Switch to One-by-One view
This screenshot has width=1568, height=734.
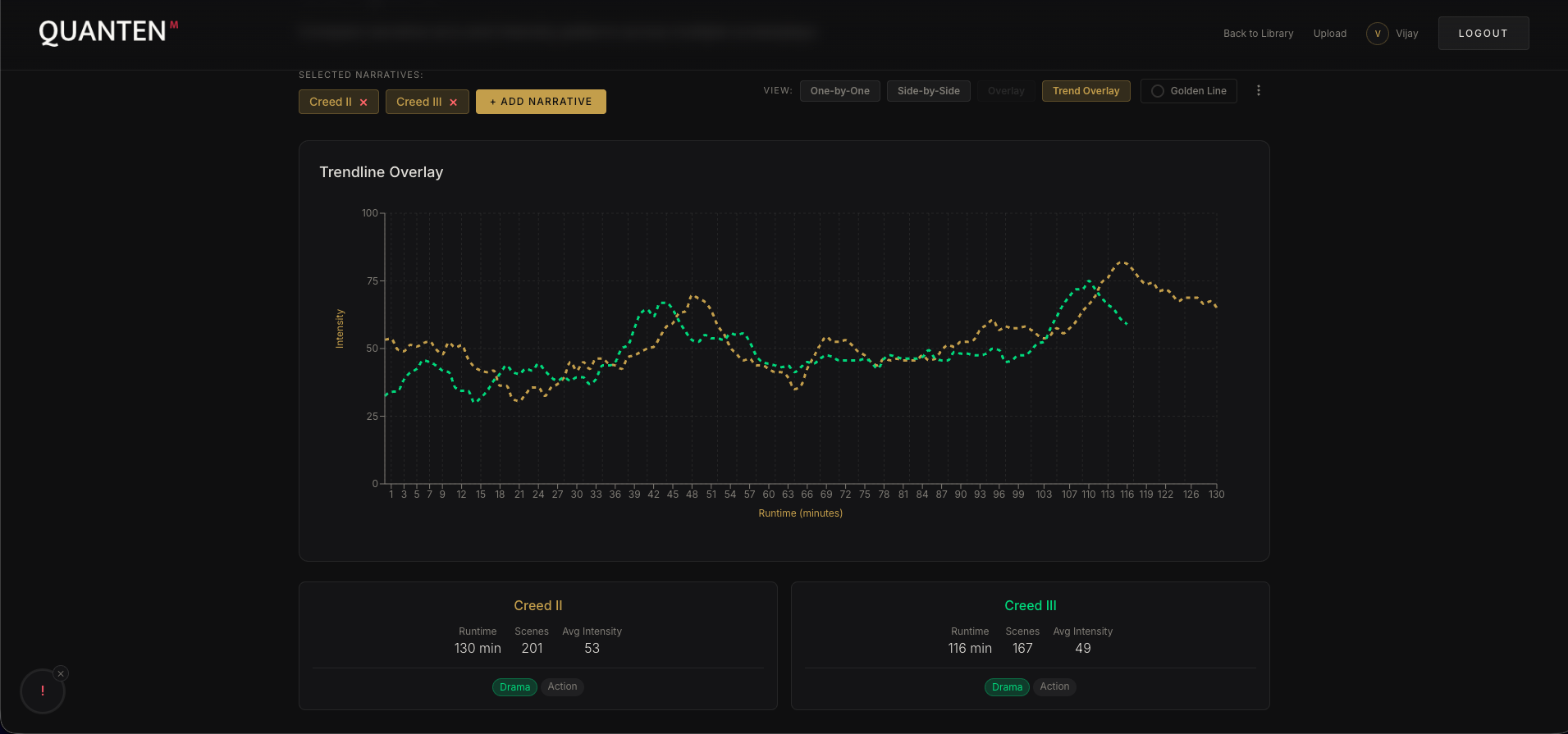coord(839,91)
